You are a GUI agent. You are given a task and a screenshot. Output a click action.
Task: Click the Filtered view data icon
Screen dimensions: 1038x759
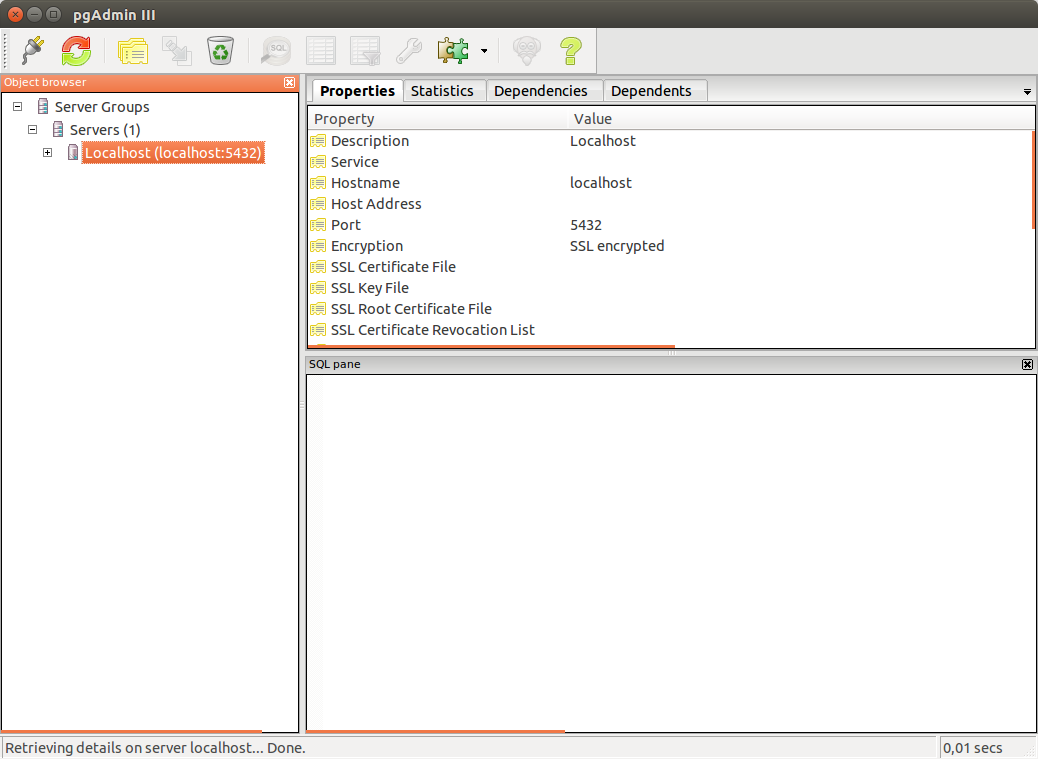click(x=365, y=51)
